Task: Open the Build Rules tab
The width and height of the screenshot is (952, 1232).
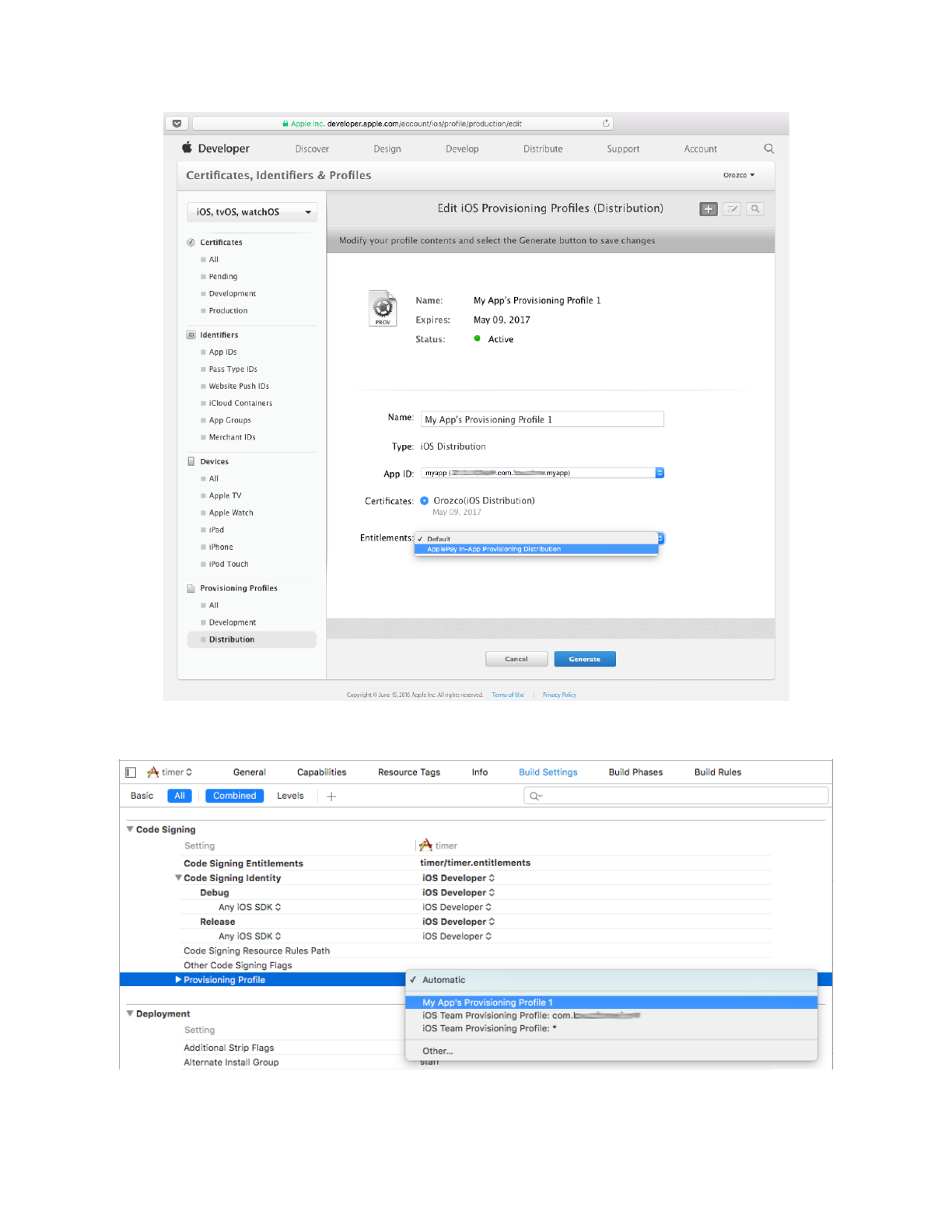Action: (x=718, y=772)
